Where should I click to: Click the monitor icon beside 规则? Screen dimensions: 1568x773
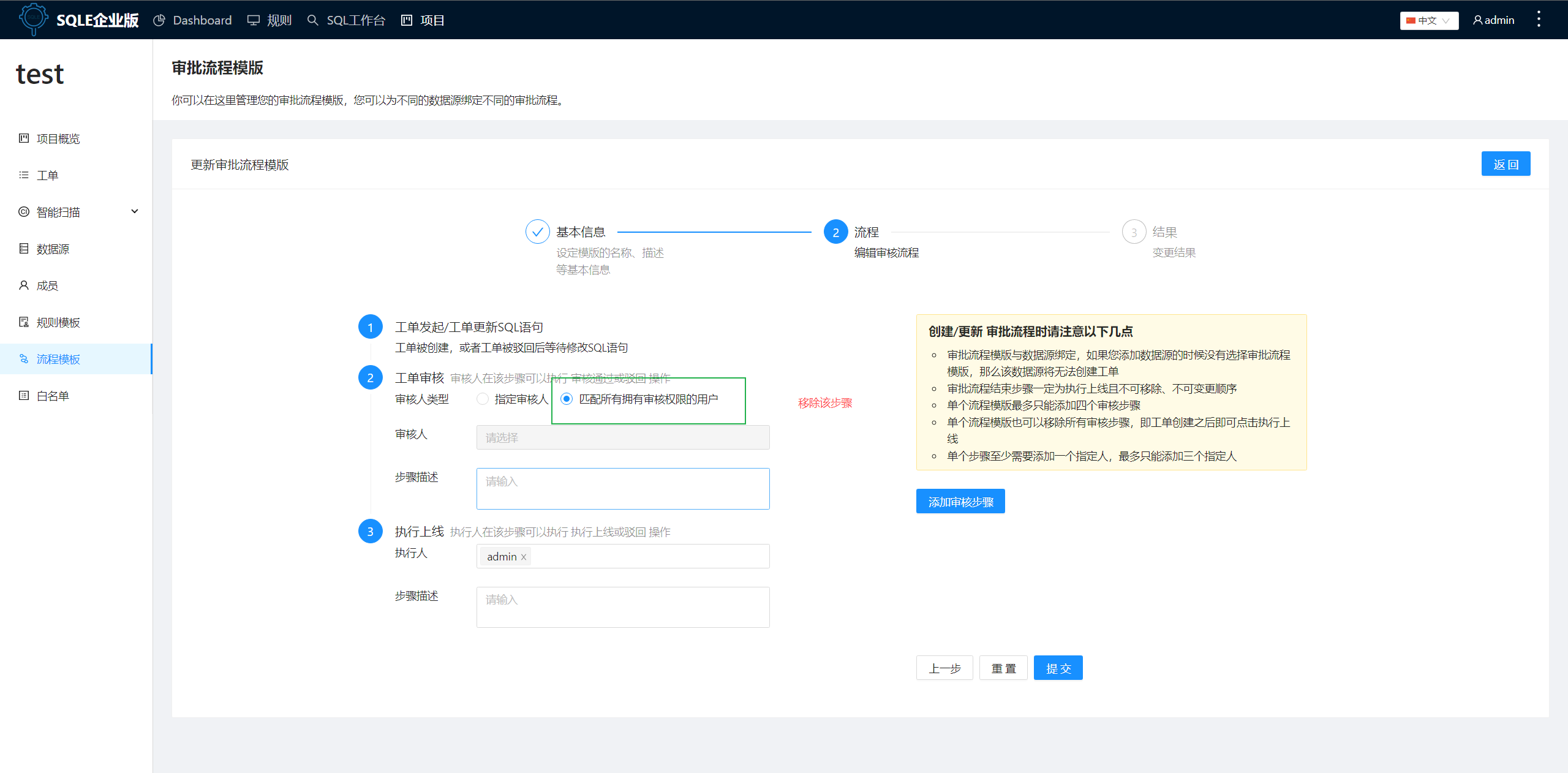click(254, 20)
